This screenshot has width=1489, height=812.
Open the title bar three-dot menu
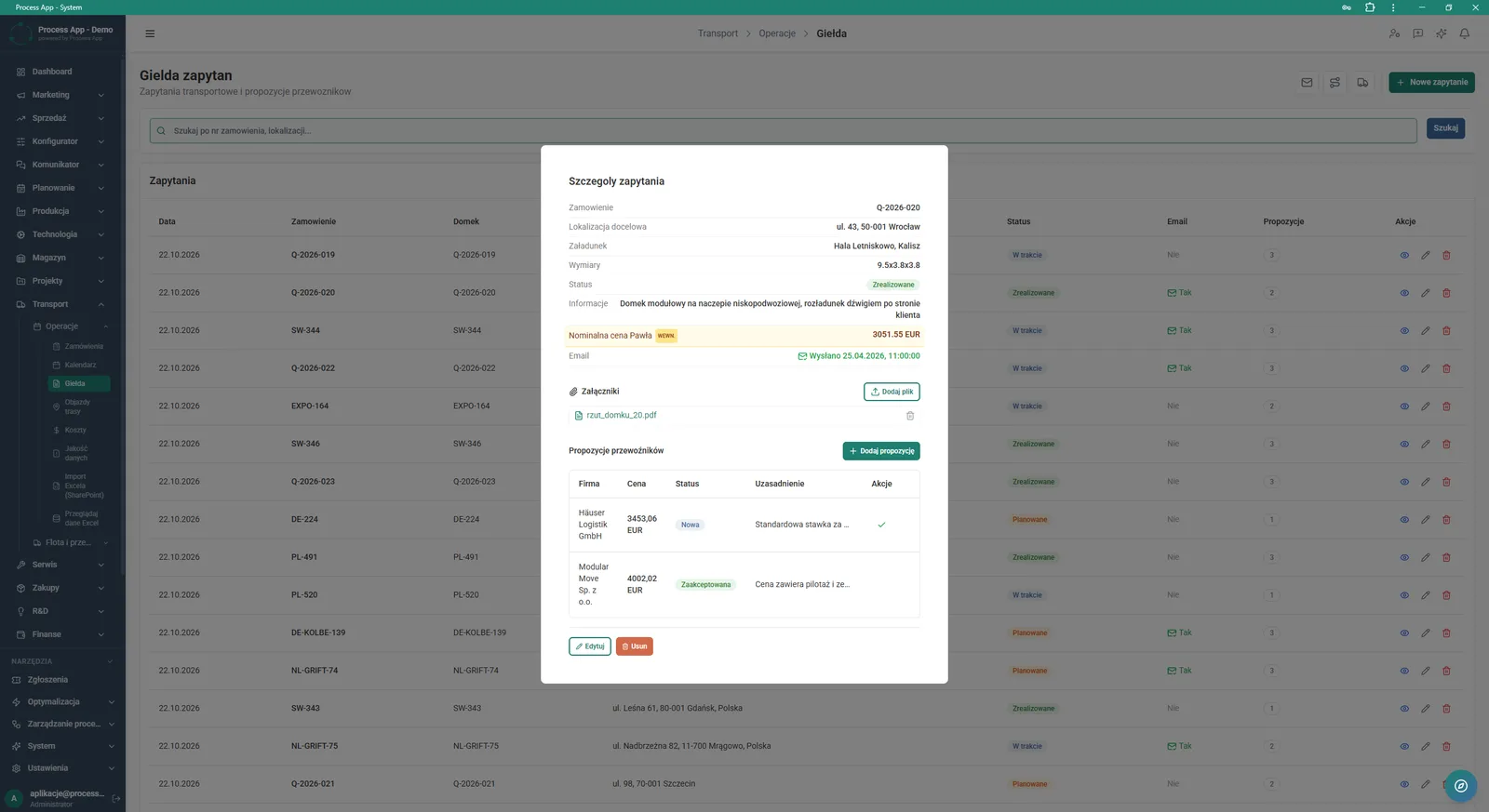tap(1393, 7)
